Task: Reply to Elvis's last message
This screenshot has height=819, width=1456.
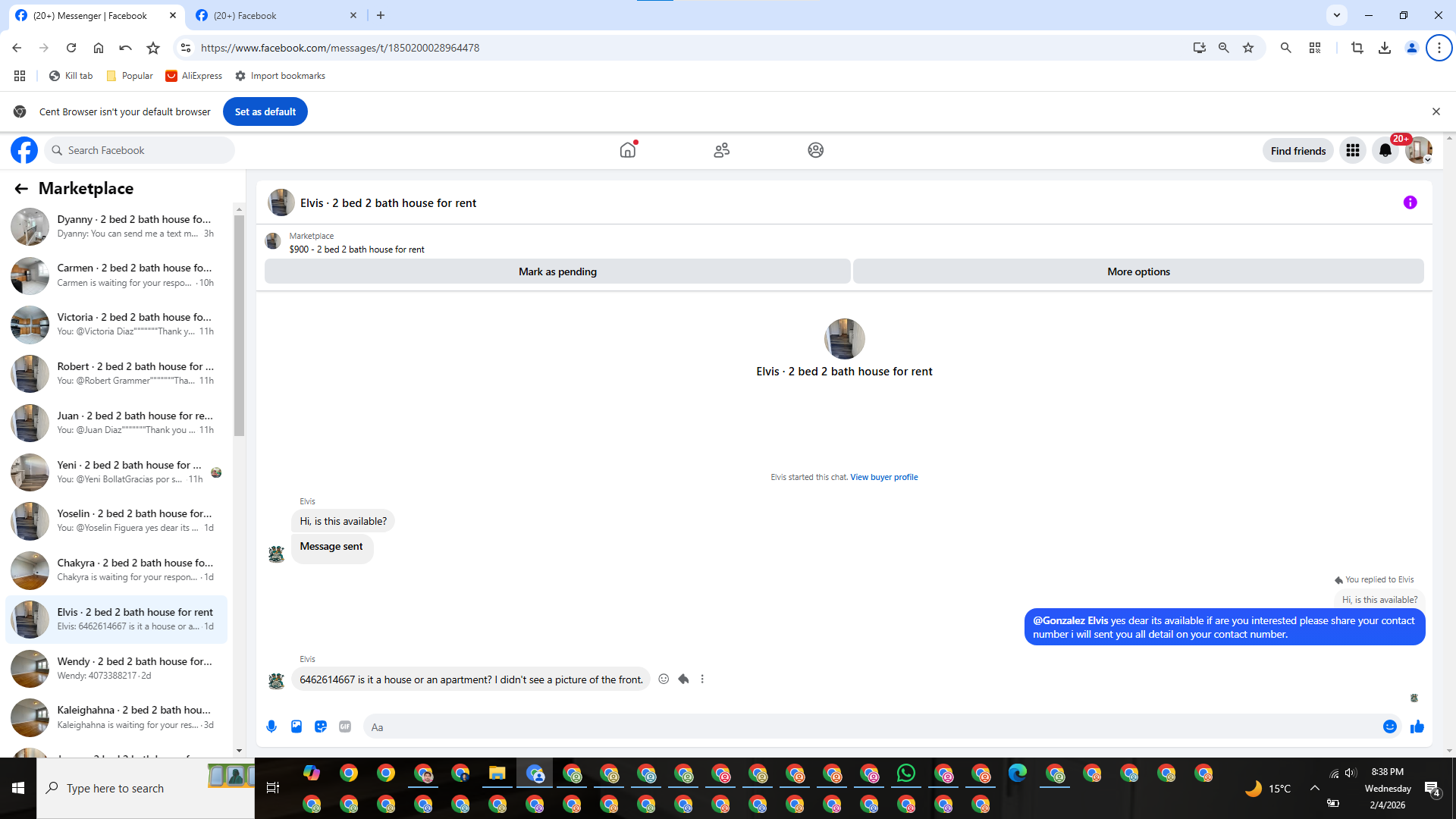Action: (x=683, y=679)
